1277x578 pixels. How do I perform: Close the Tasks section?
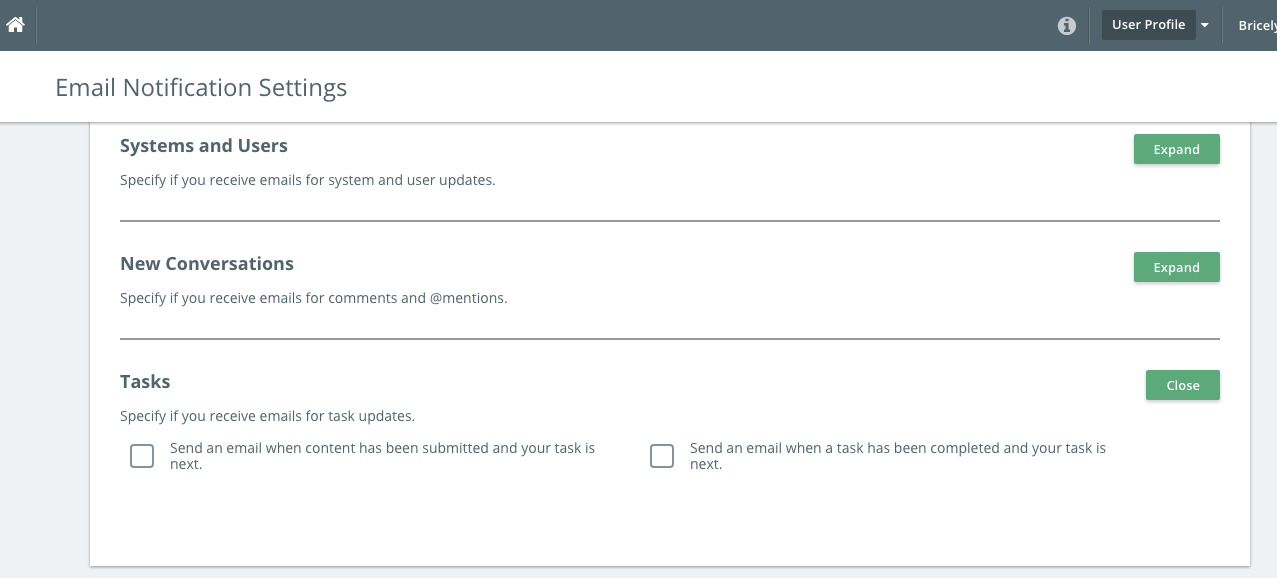[1182, 385]
